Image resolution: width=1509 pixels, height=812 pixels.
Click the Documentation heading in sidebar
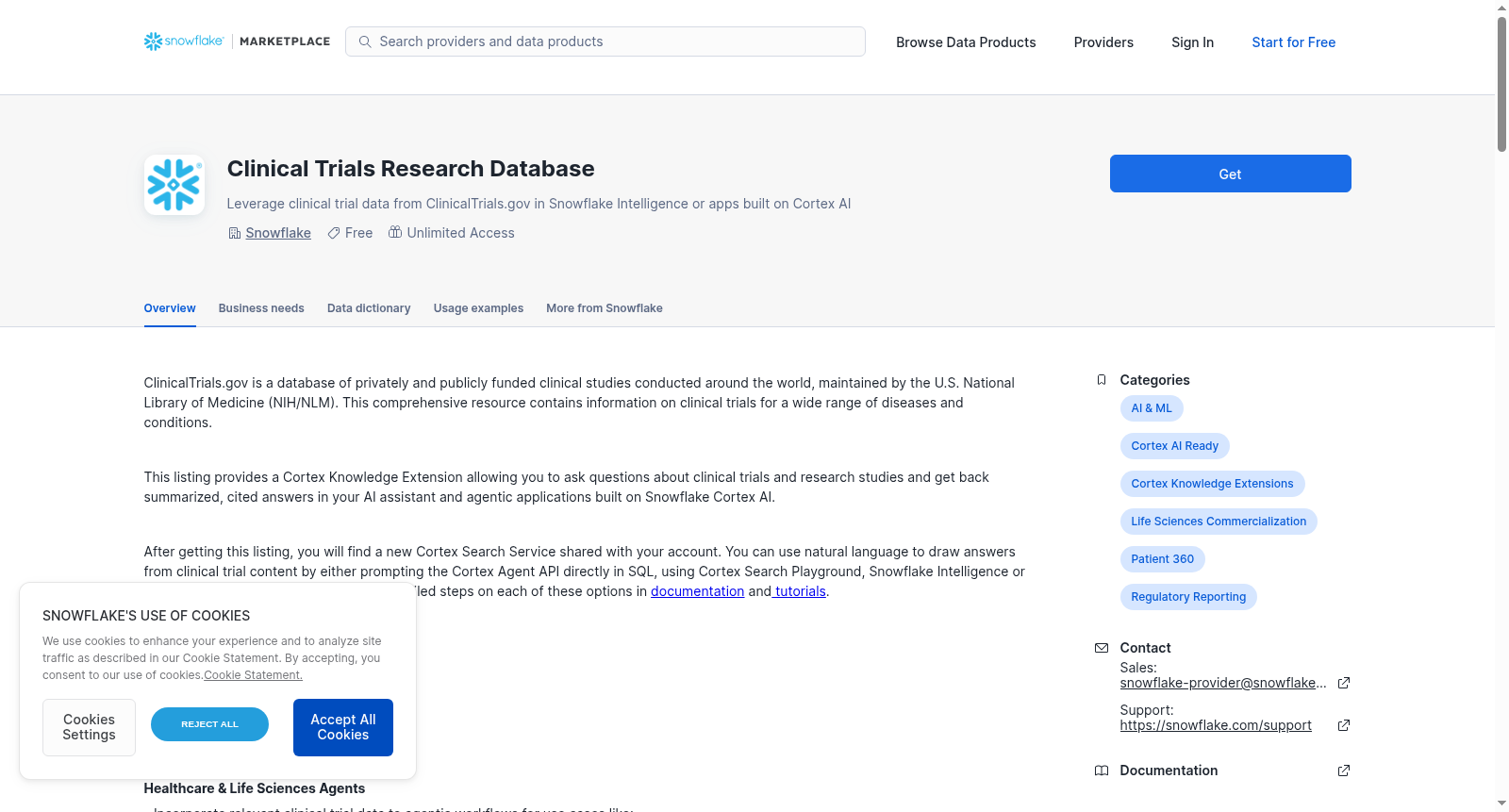(x=1169, y=771)
